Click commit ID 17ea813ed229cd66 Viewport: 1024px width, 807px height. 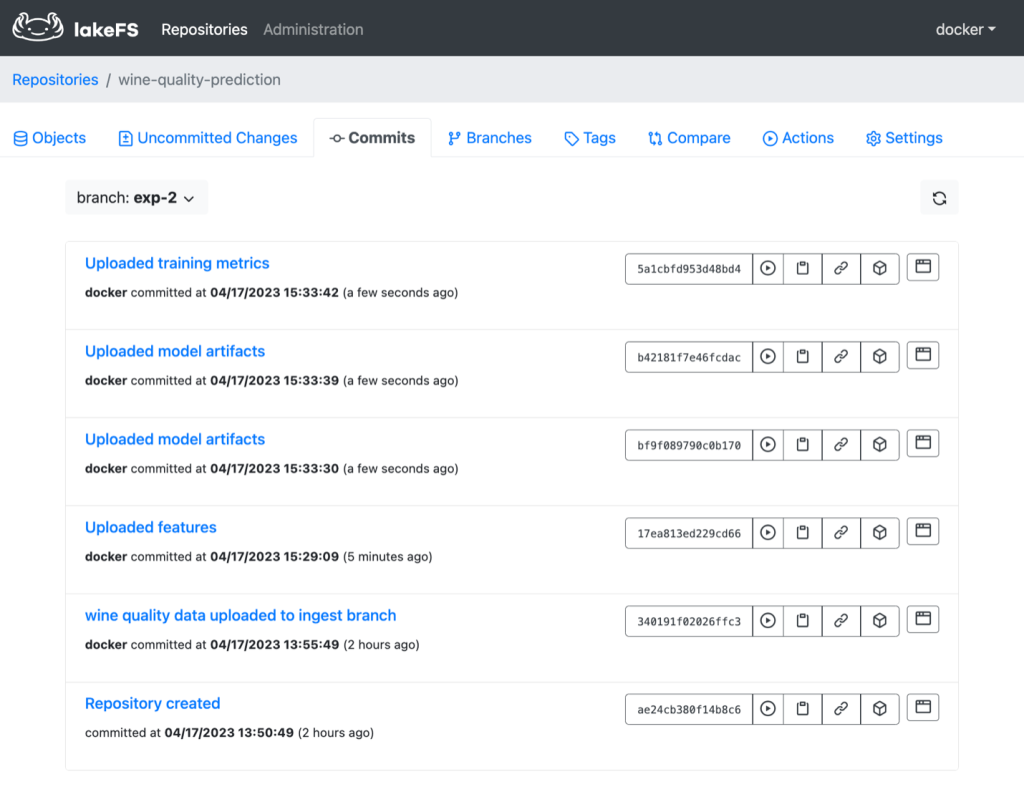pos(689,533)
